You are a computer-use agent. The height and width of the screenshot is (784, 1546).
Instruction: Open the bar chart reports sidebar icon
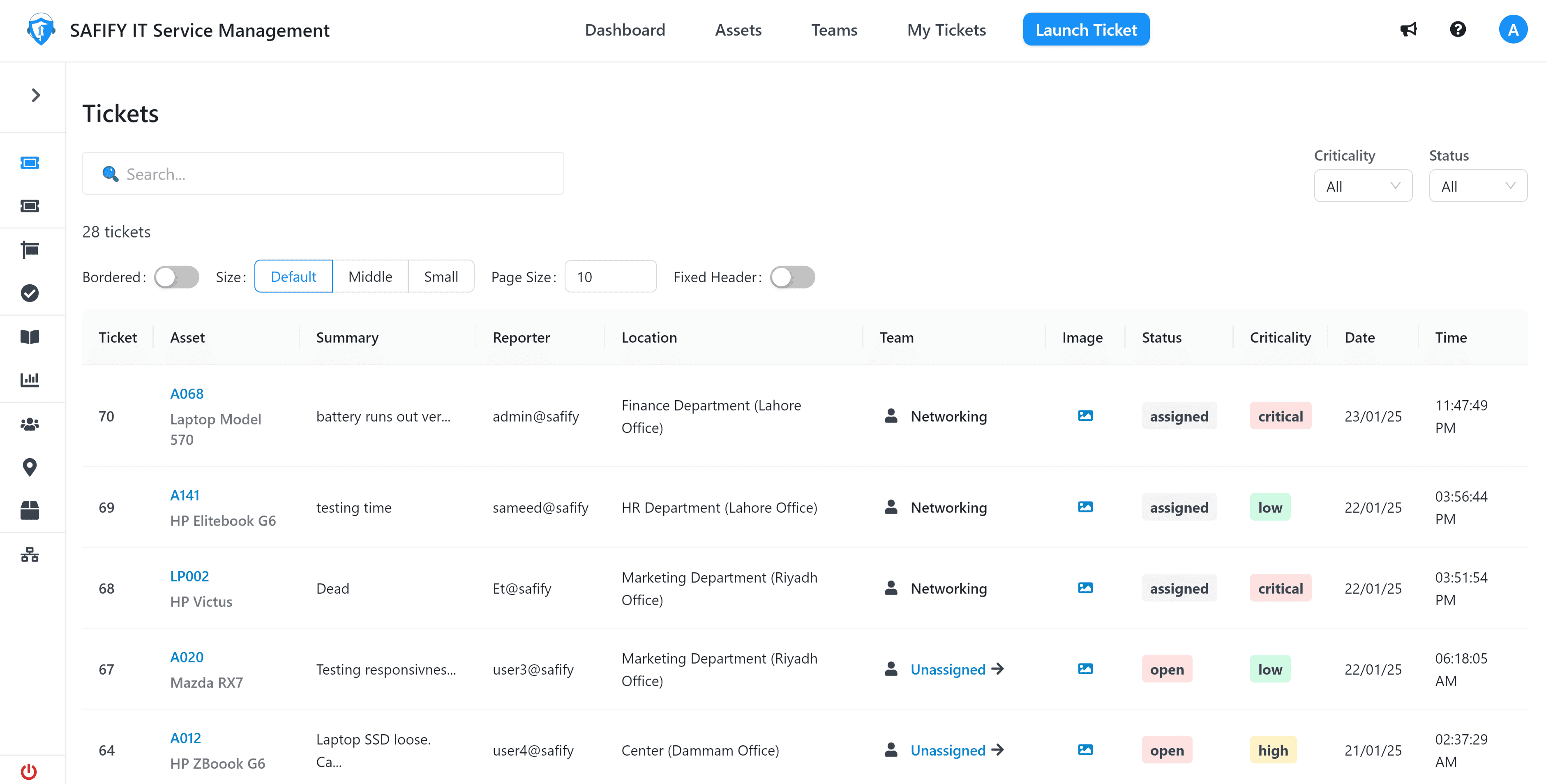(30, 379)
